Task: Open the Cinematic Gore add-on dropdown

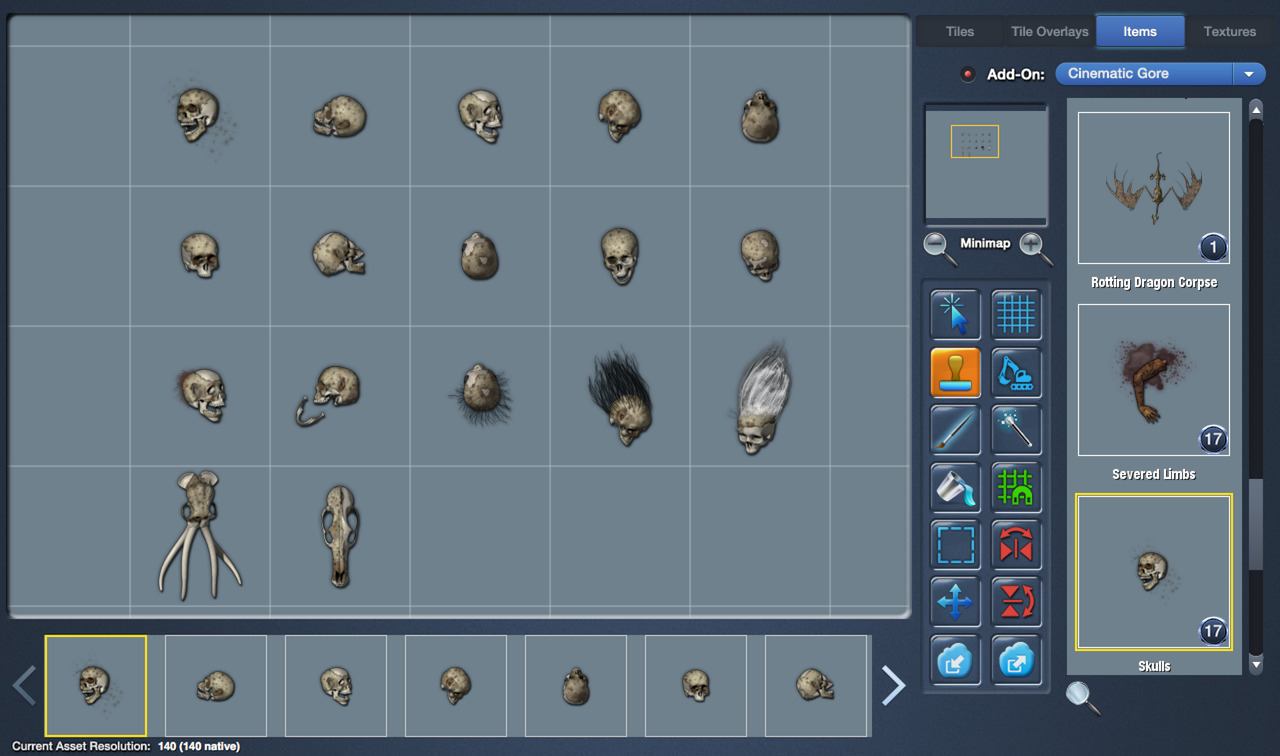Action: [1160, 74]
